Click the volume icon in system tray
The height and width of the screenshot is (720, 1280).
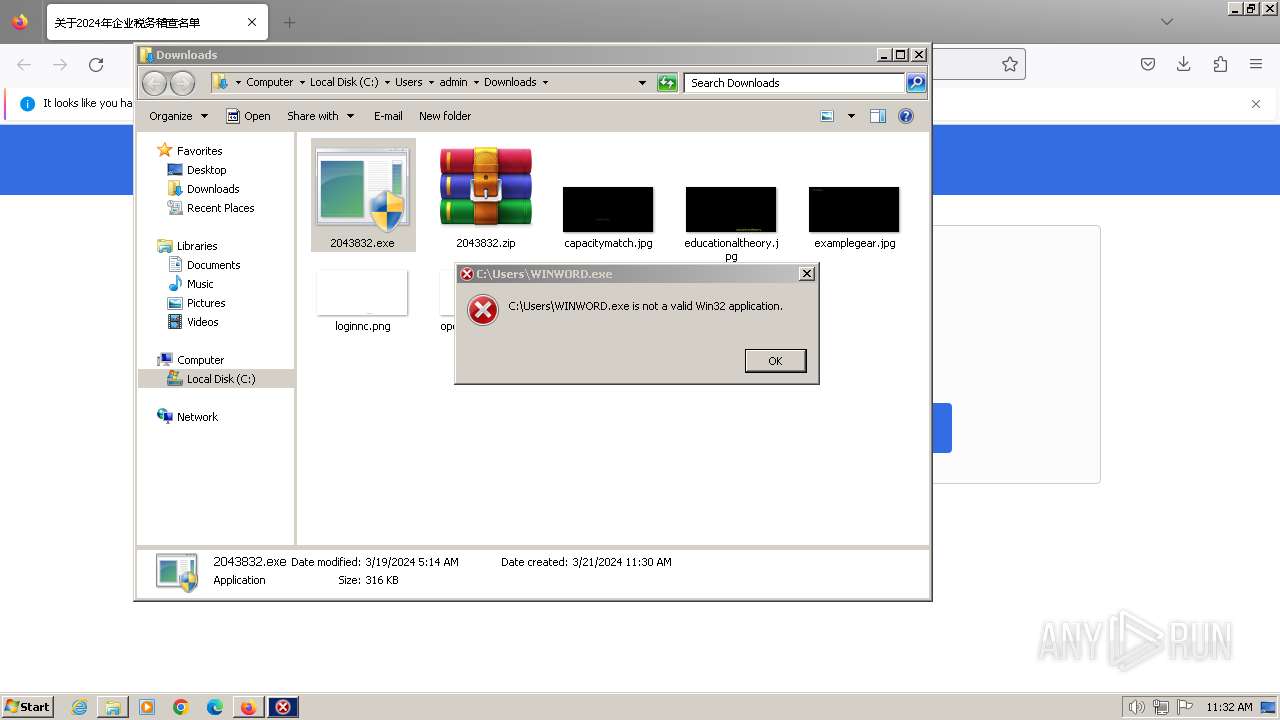coord(1136,707)
